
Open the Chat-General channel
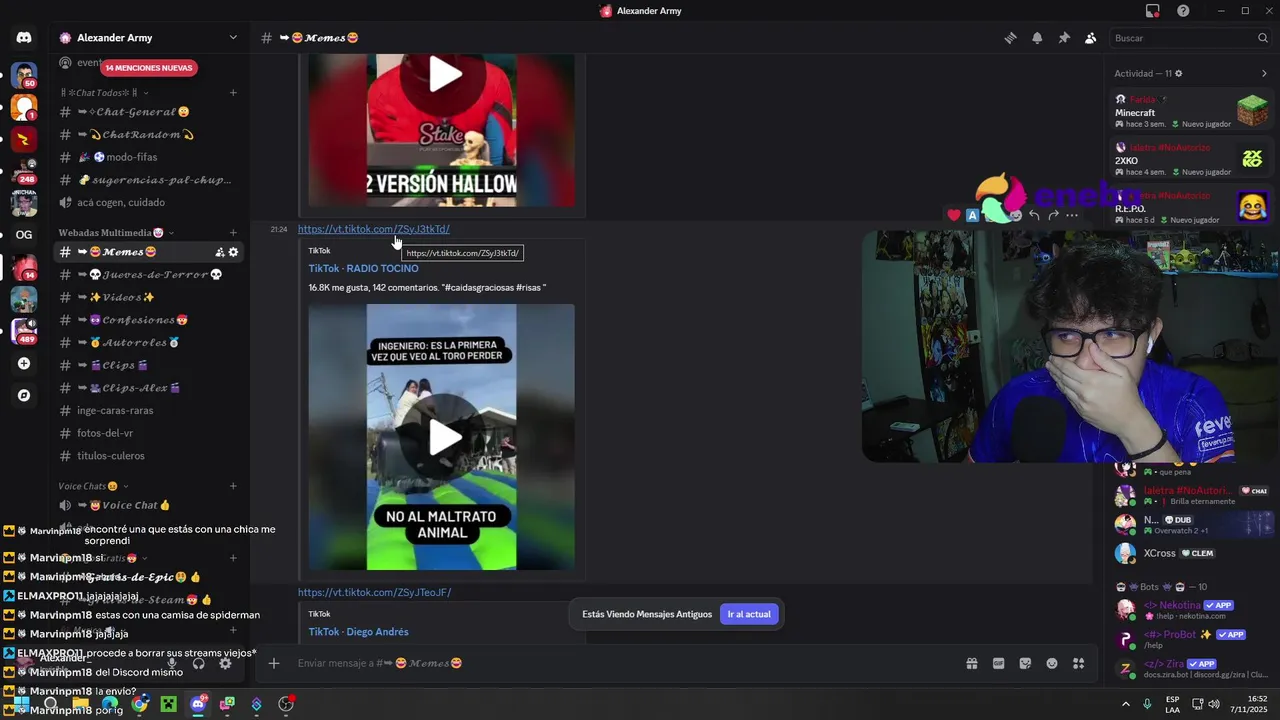coord(150,112)
